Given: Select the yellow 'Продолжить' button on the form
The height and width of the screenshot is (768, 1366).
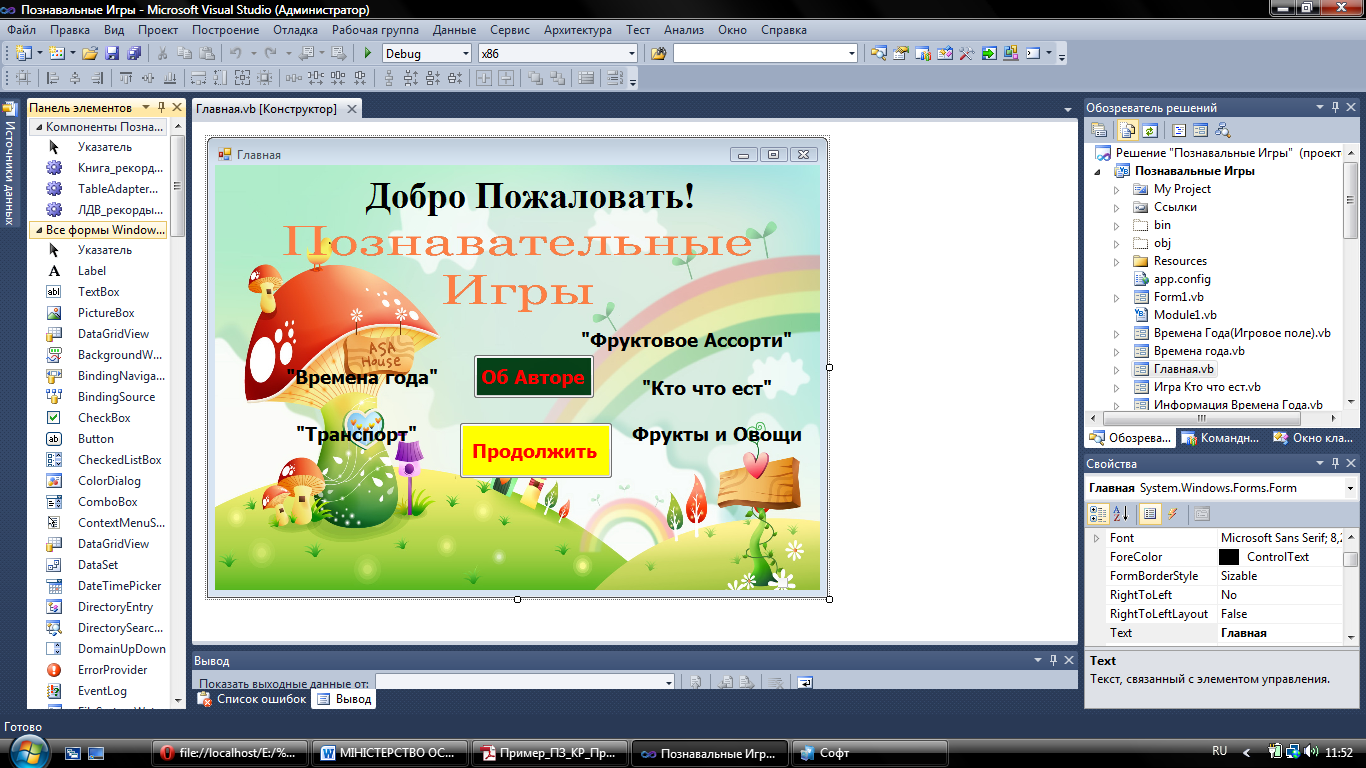Looking at the screenshot, I should tap(535, 450).
